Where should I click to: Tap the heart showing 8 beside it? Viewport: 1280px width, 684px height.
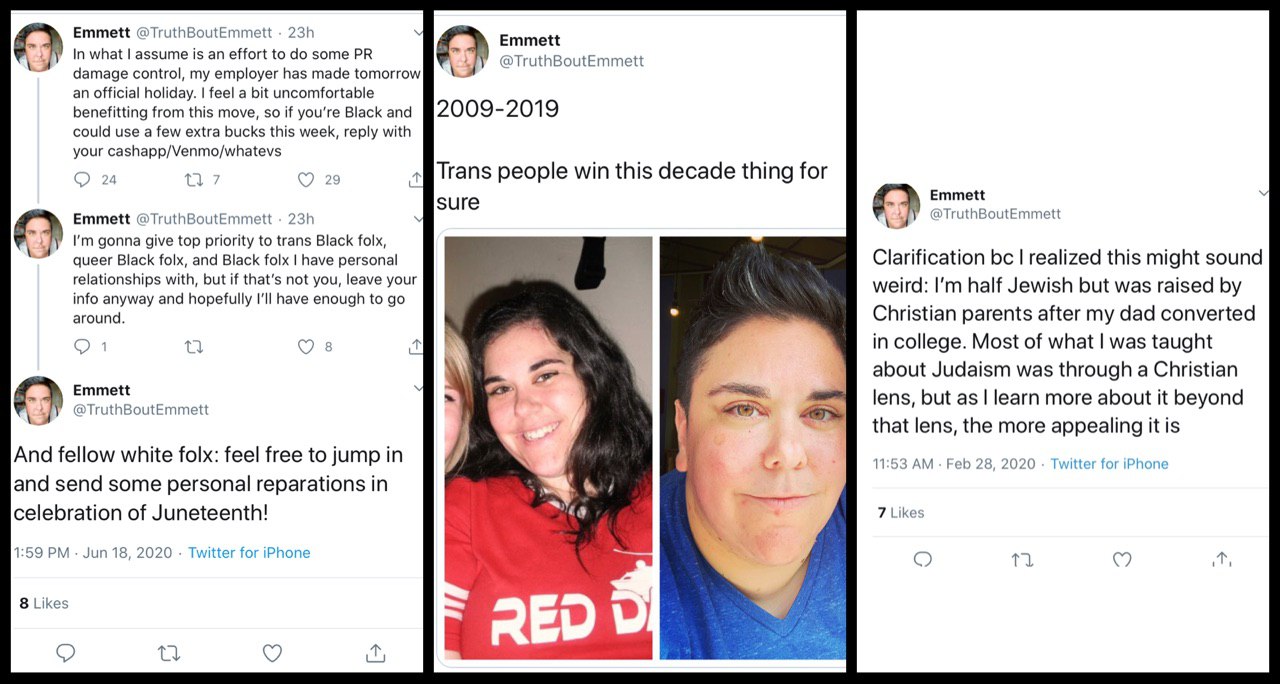[x=306, y=347]
